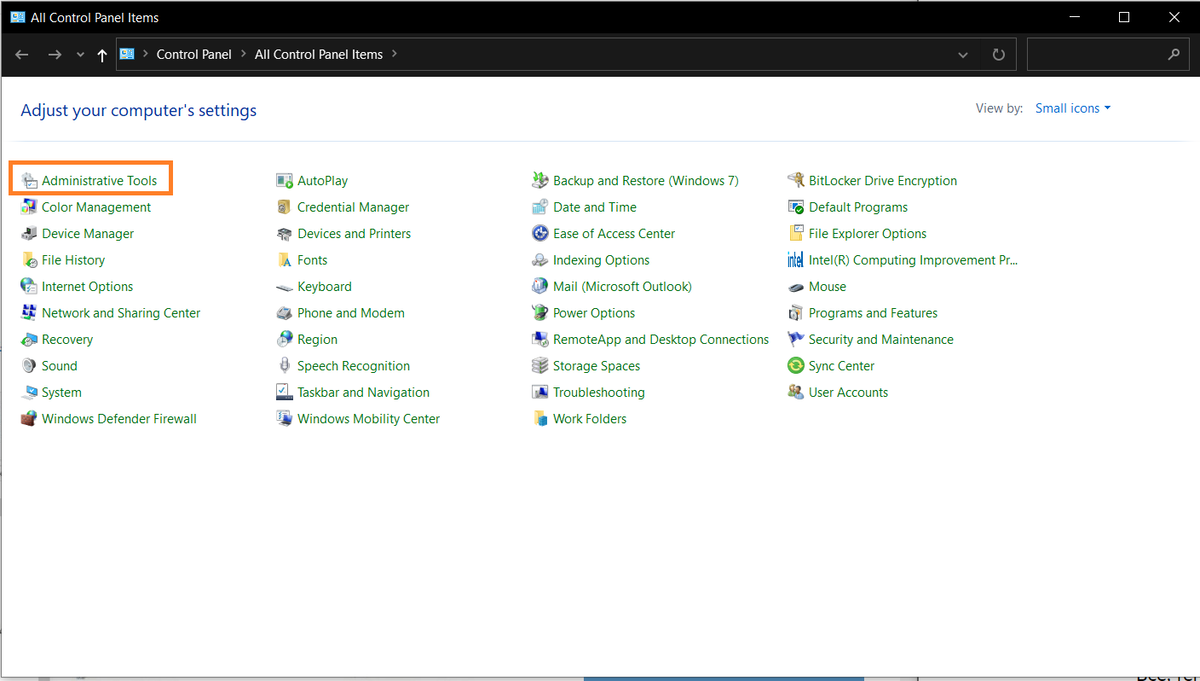Click the AutoPlay icon
Image resolution: width=1200 pixels, height=681 pixels.
284,181
